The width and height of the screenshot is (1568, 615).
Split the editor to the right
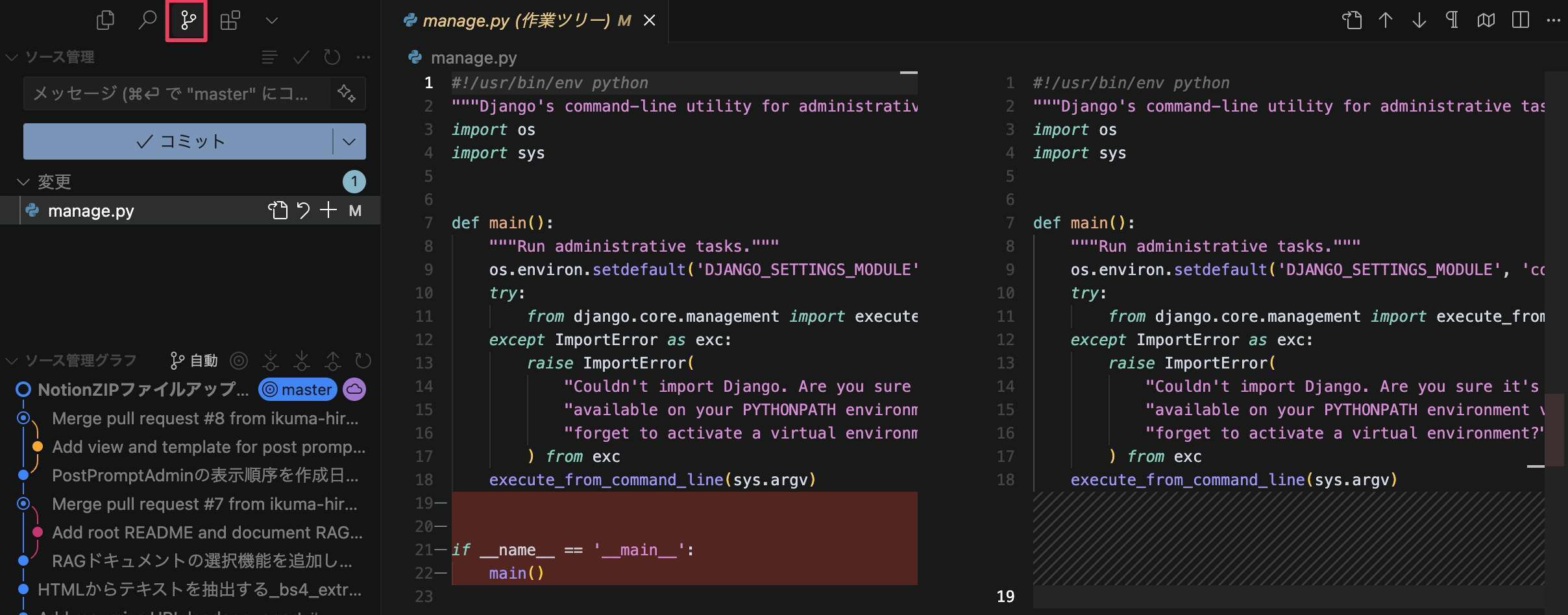pos(1520,20)
